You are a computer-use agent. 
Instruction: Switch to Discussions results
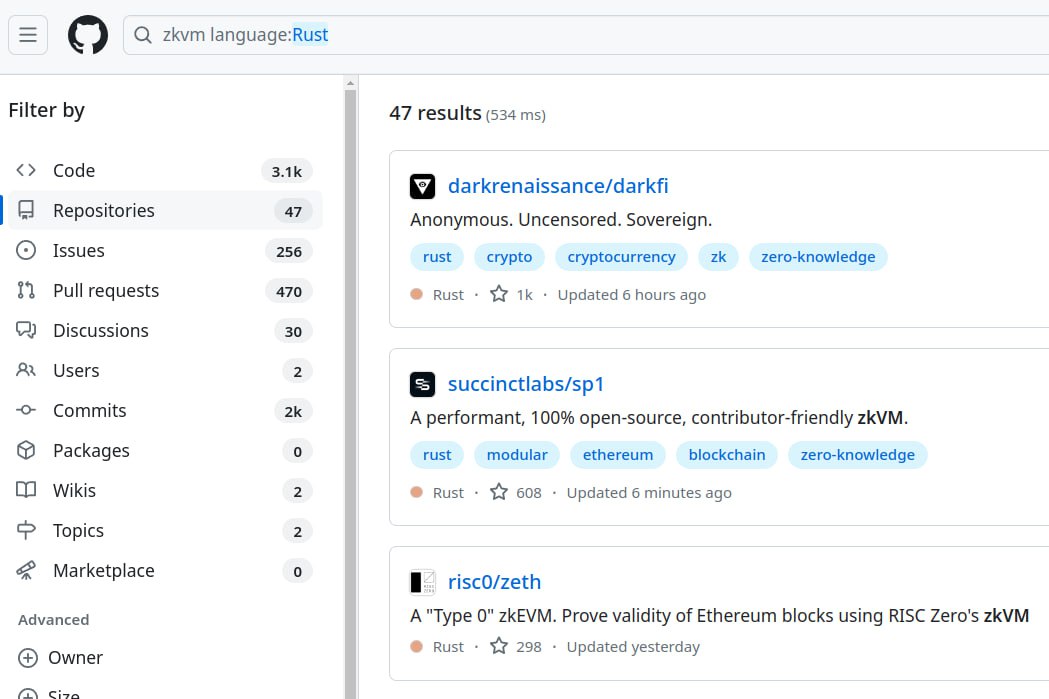pyautogui.click(x=100, y=331)
